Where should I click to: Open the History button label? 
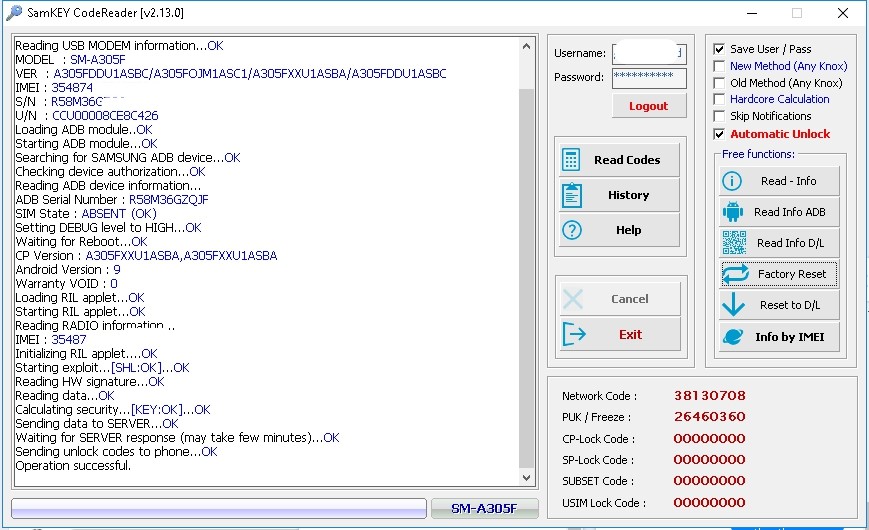pos(628,195)
